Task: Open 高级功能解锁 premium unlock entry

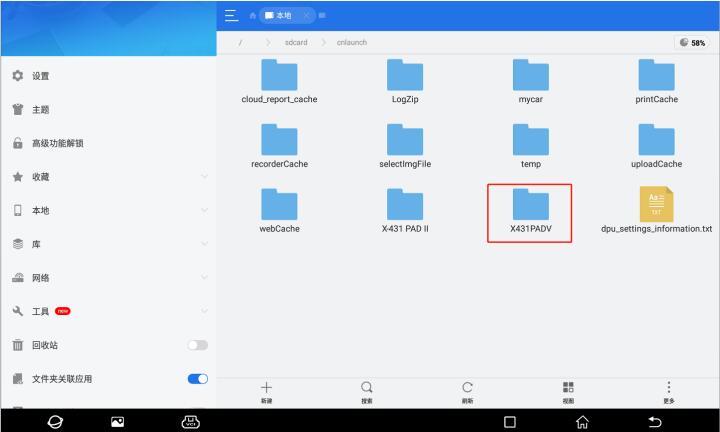Action: pos(108,143)
